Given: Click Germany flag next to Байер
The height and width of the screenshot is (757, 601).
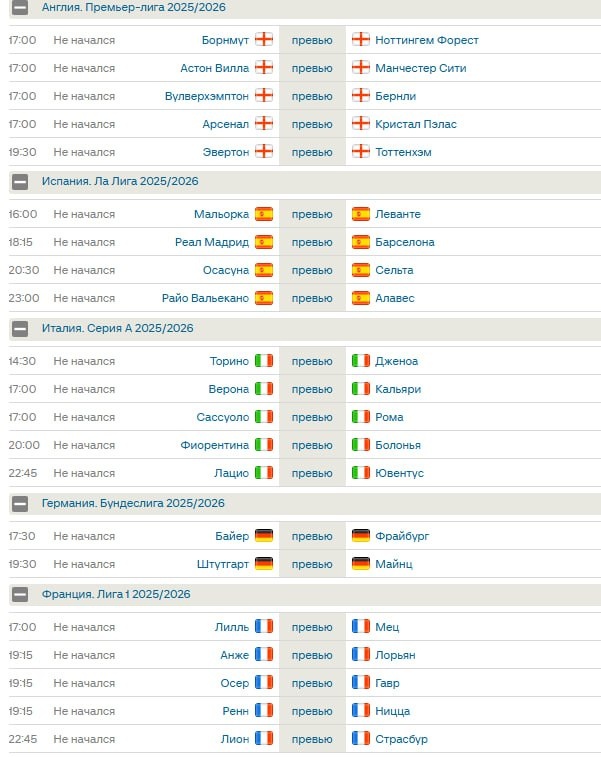Looking at the screenshot, I should 264,536.
